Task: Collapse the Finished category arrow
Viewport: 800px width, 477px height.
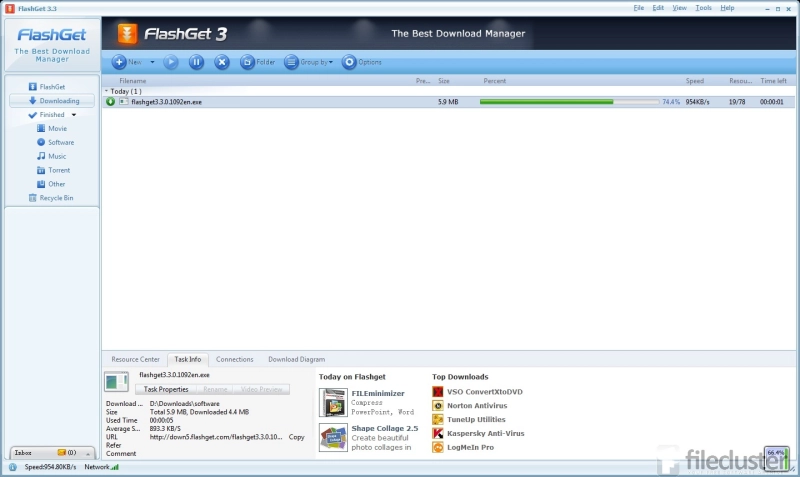Action: pyautogui.click(x=73, y=115)
